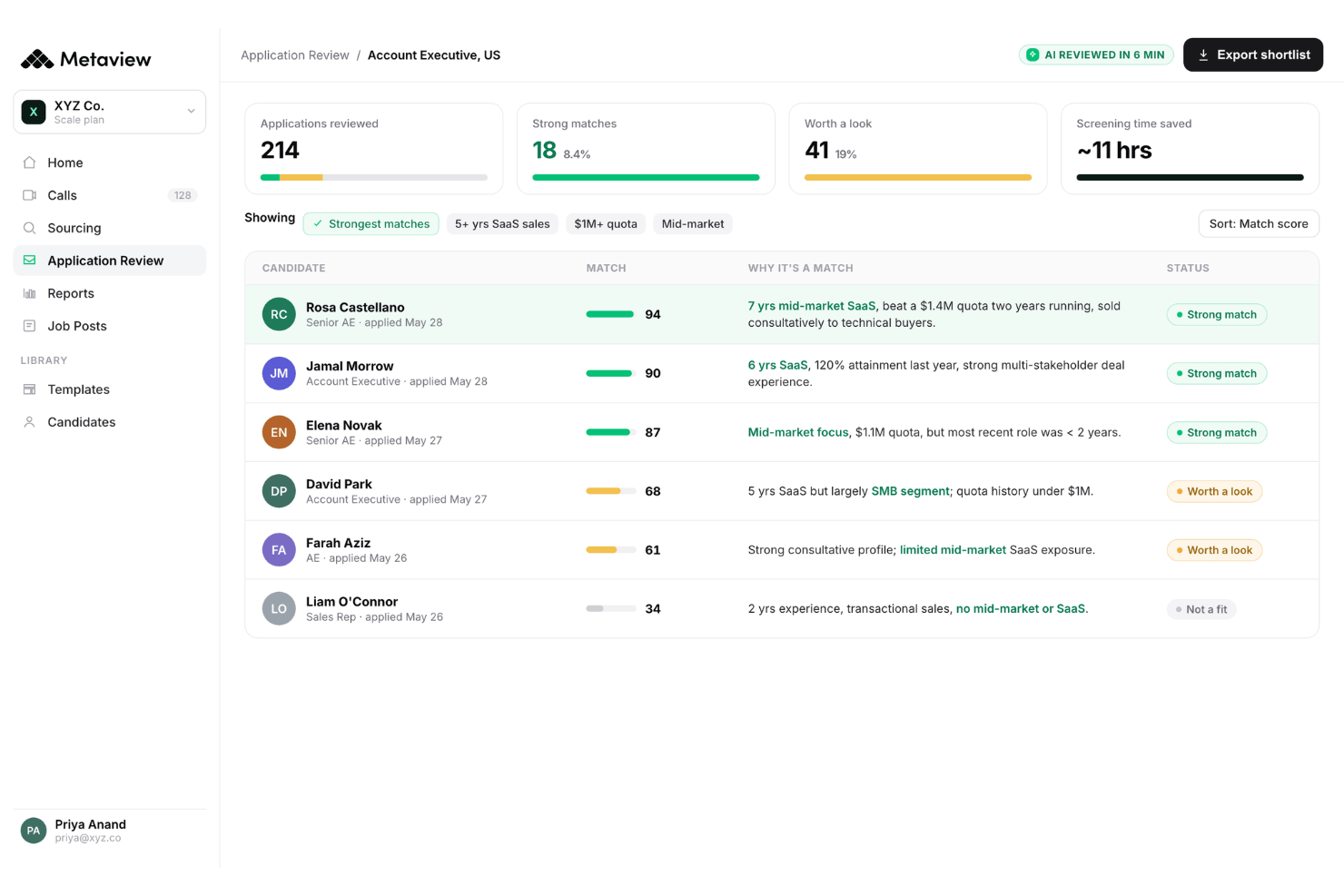Navigate to Job Posts
The image size is (1344, 896).
[110, 326]
